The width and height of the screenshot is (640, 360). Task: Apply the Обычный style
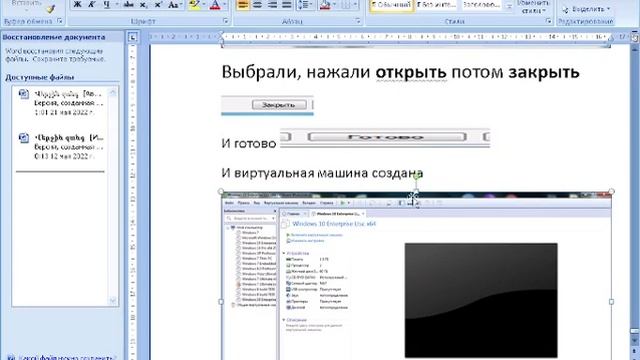391,5
